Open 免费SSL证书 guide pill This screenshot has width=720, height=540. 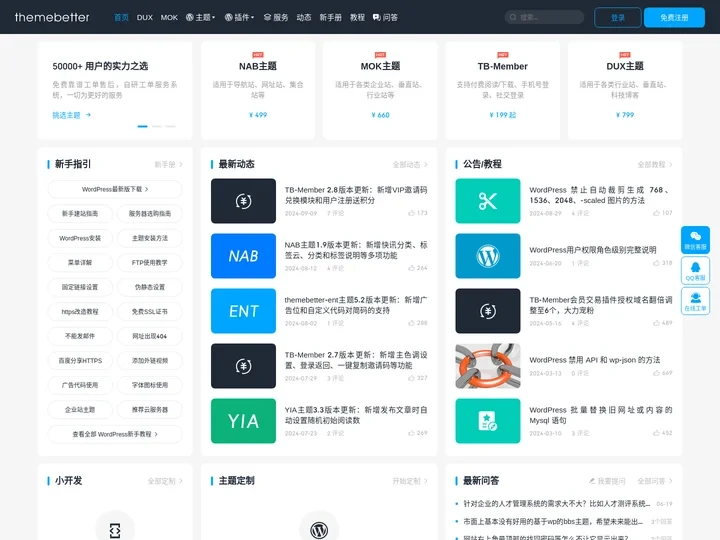(150, 312)
